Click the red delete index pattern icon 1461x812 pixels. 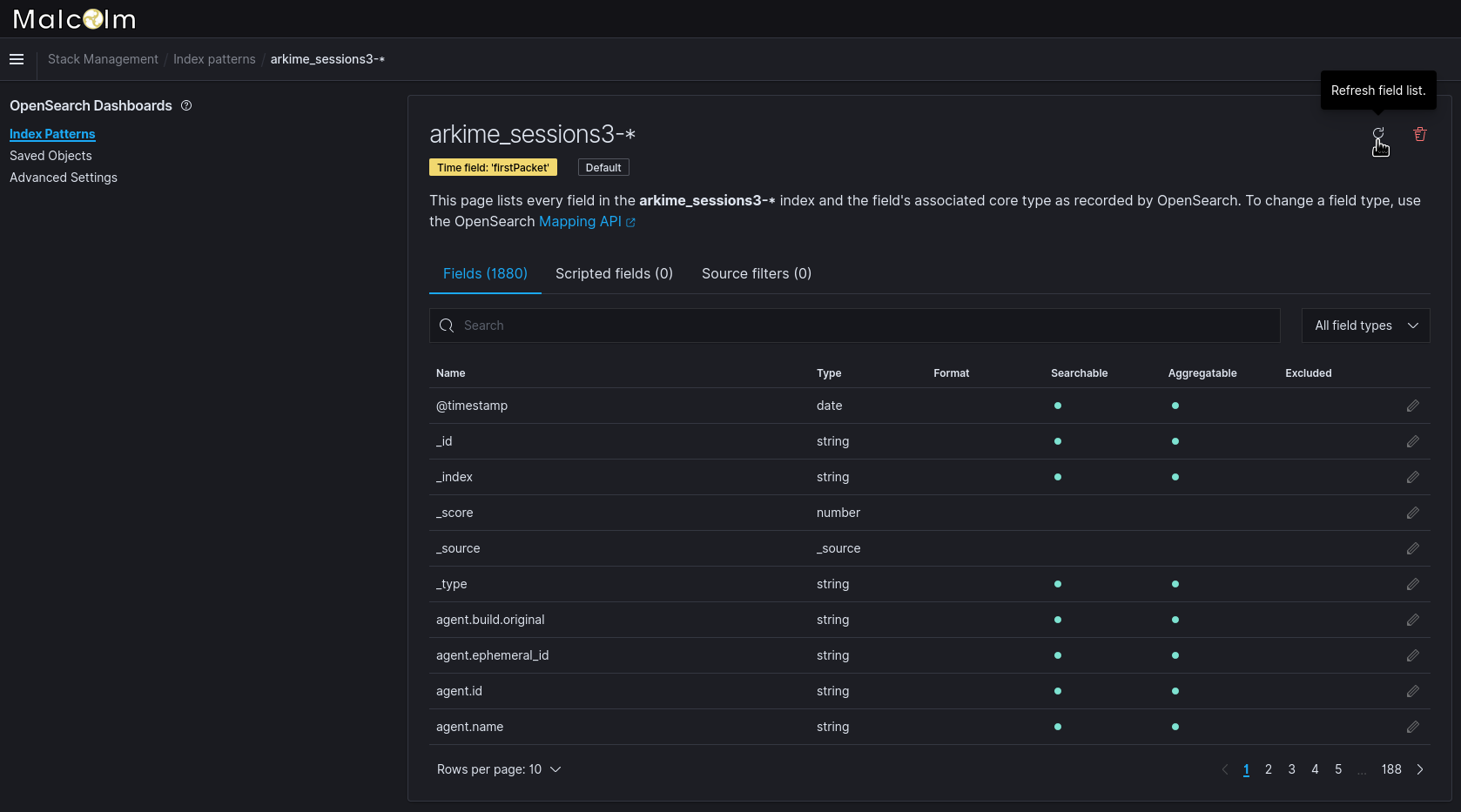1420,134
